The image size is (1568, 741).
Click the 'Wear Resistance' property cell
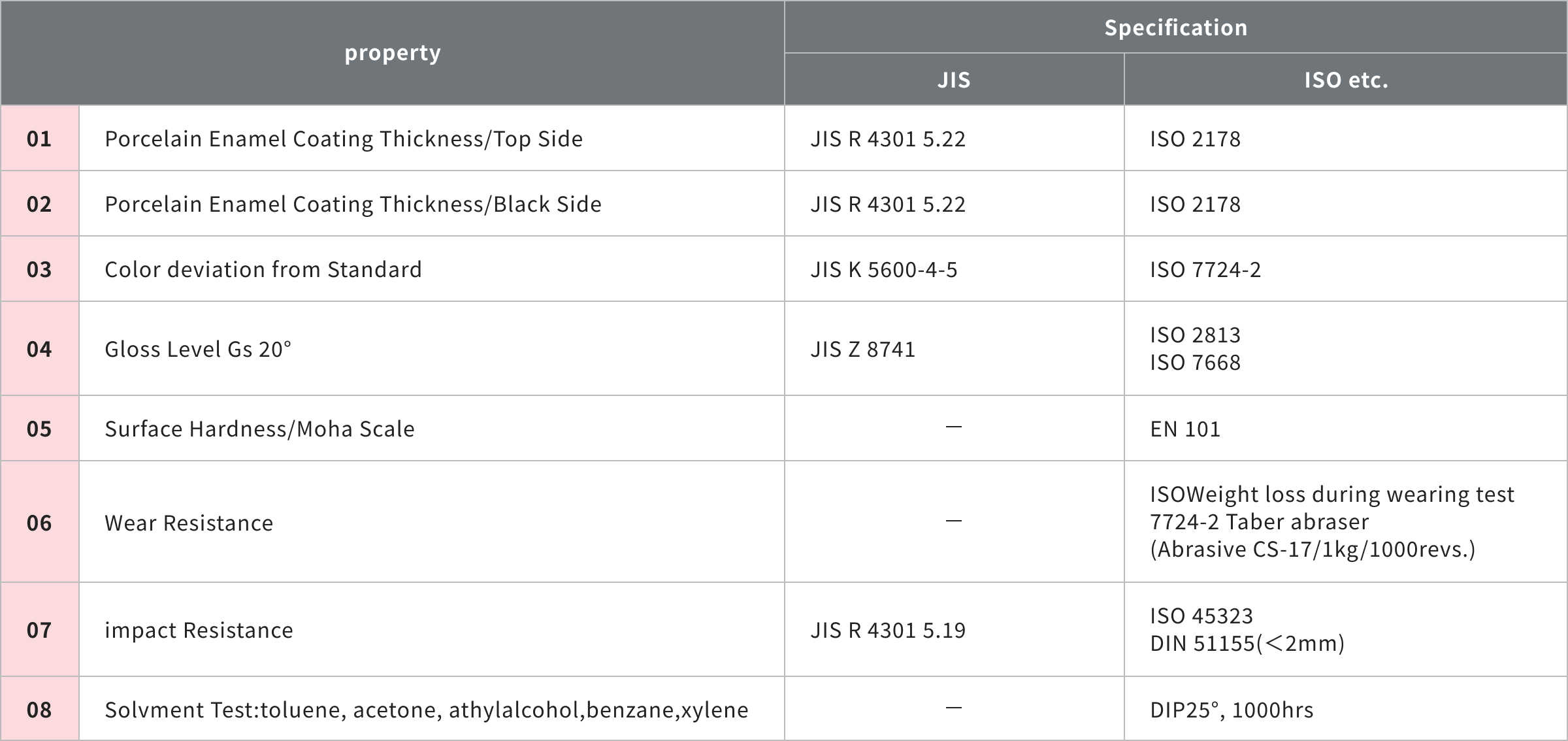(x=189, y=523)
